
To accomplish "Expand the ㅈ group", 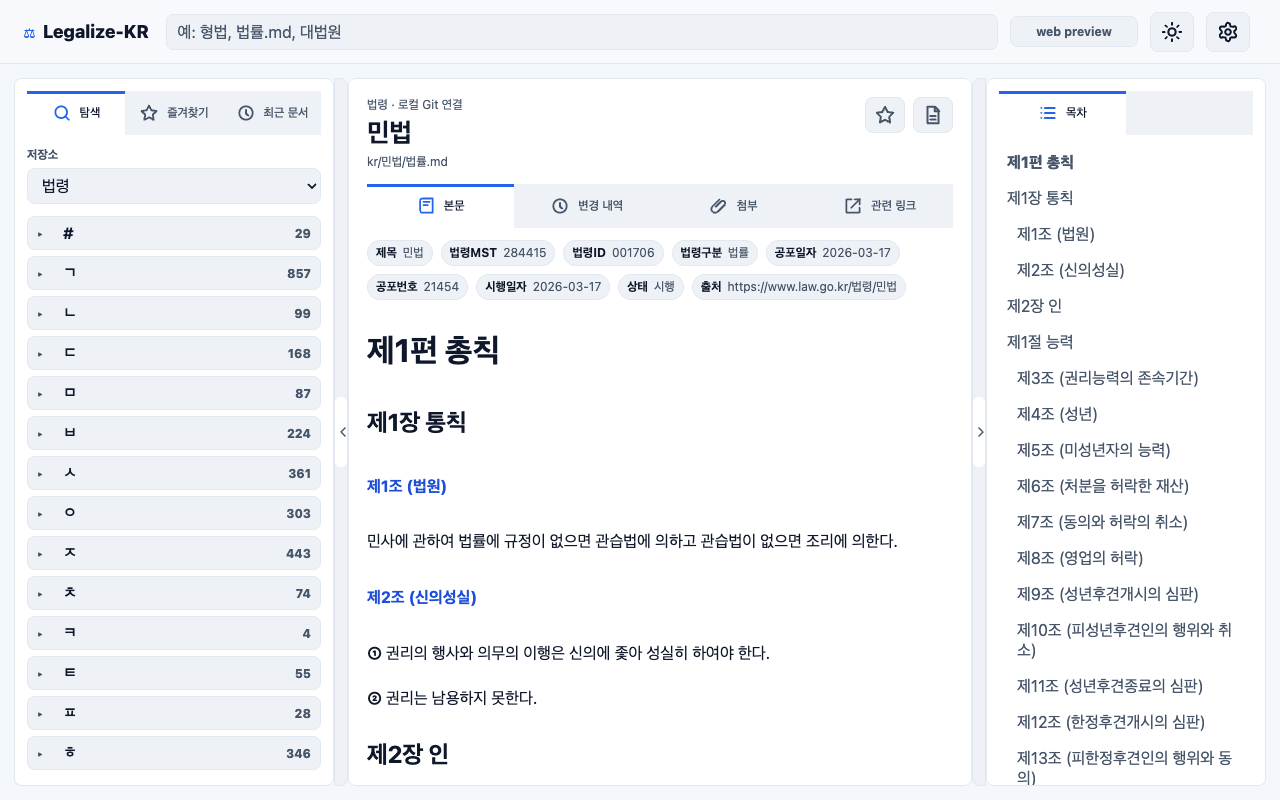I will (174, 553).
